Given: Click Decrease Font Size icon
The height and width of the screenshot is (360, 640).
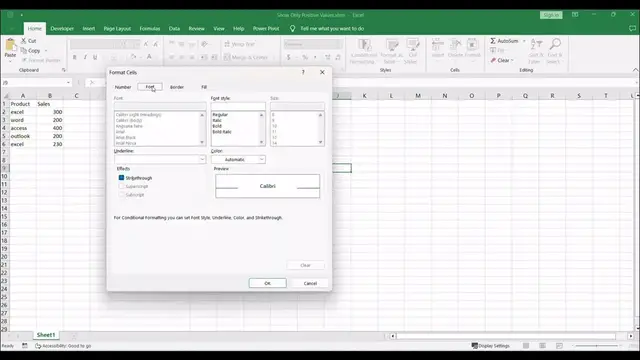Looking at the screenshot, I should [x=156, y=44].
